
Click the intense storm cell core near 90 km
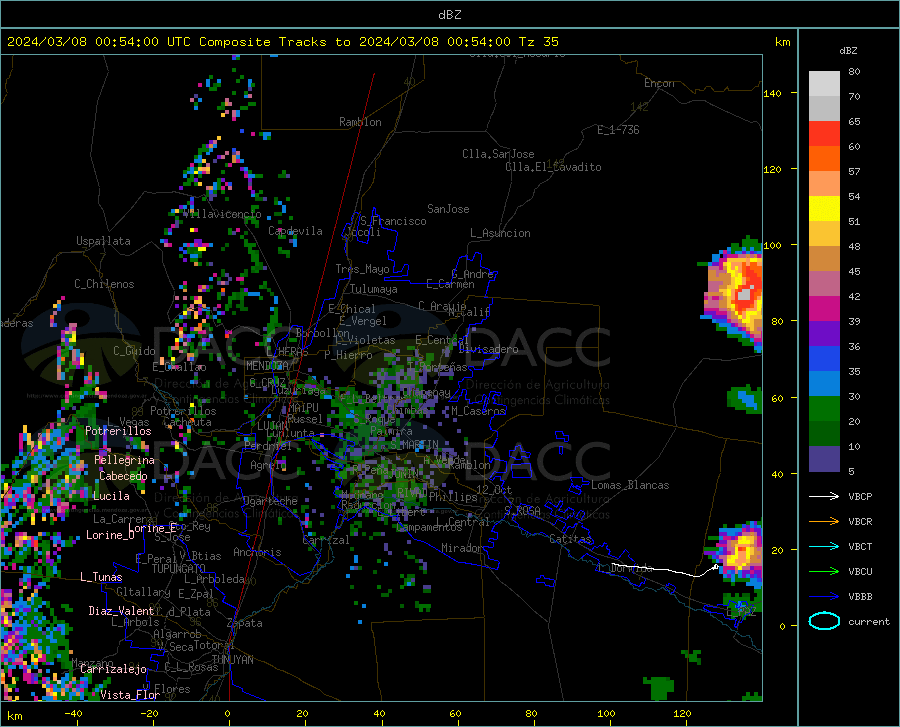point(744,294)
